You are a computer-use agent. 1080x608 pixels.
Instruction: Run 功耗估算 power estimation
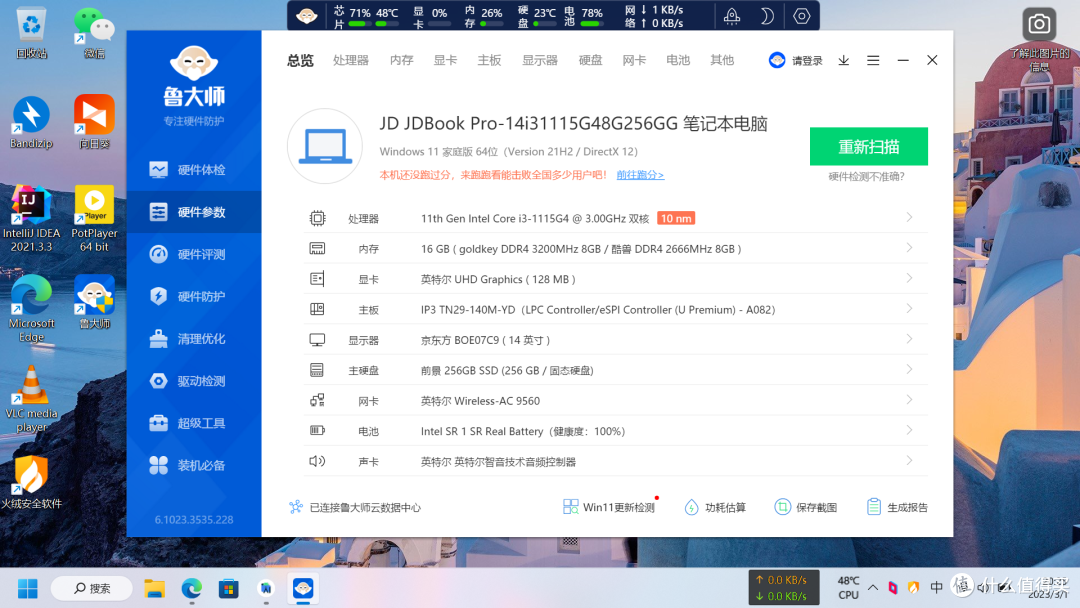691,506
